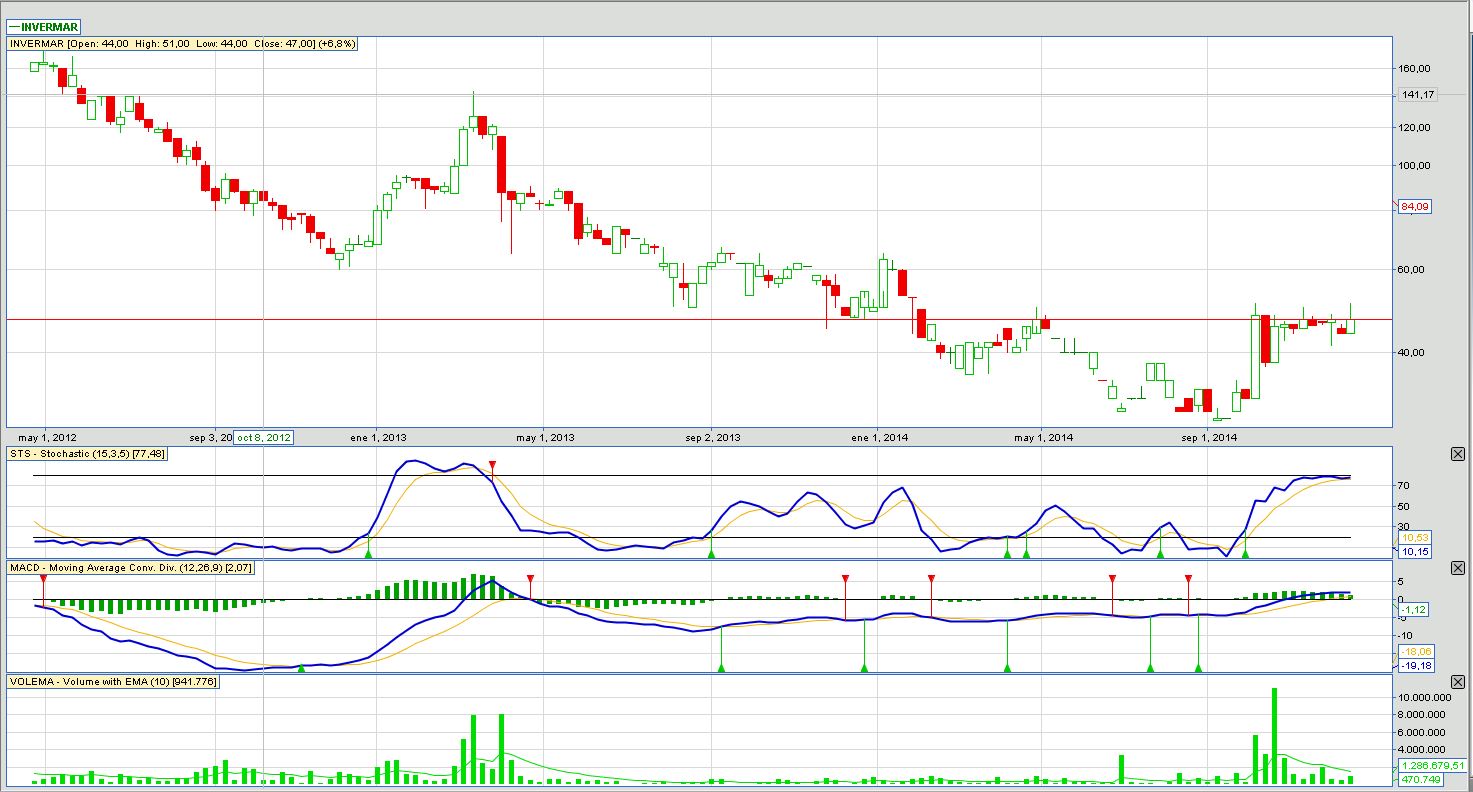Select the INVERMAR chart tab
Screen dimensions: 1473x792
point(45,27)
